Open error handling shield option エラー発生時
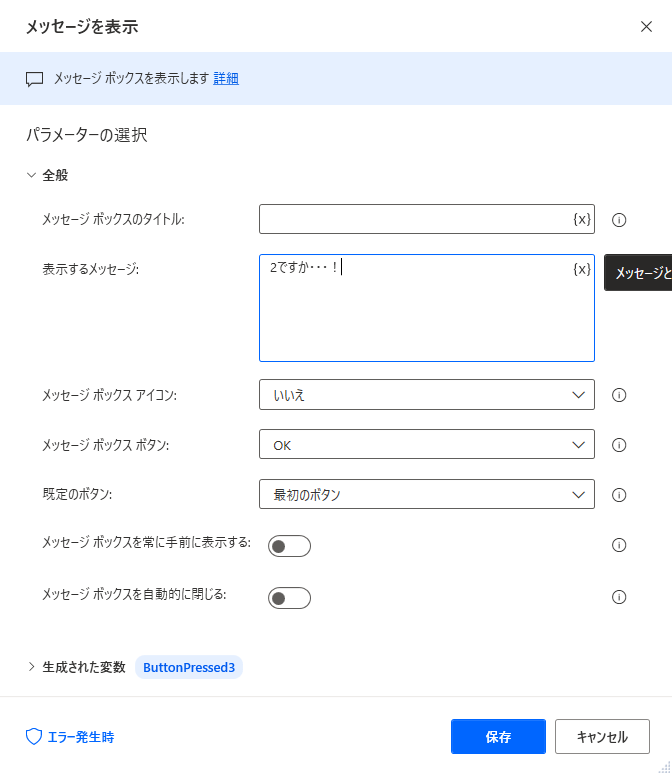The image size is (672, 775). pos(70,737)
